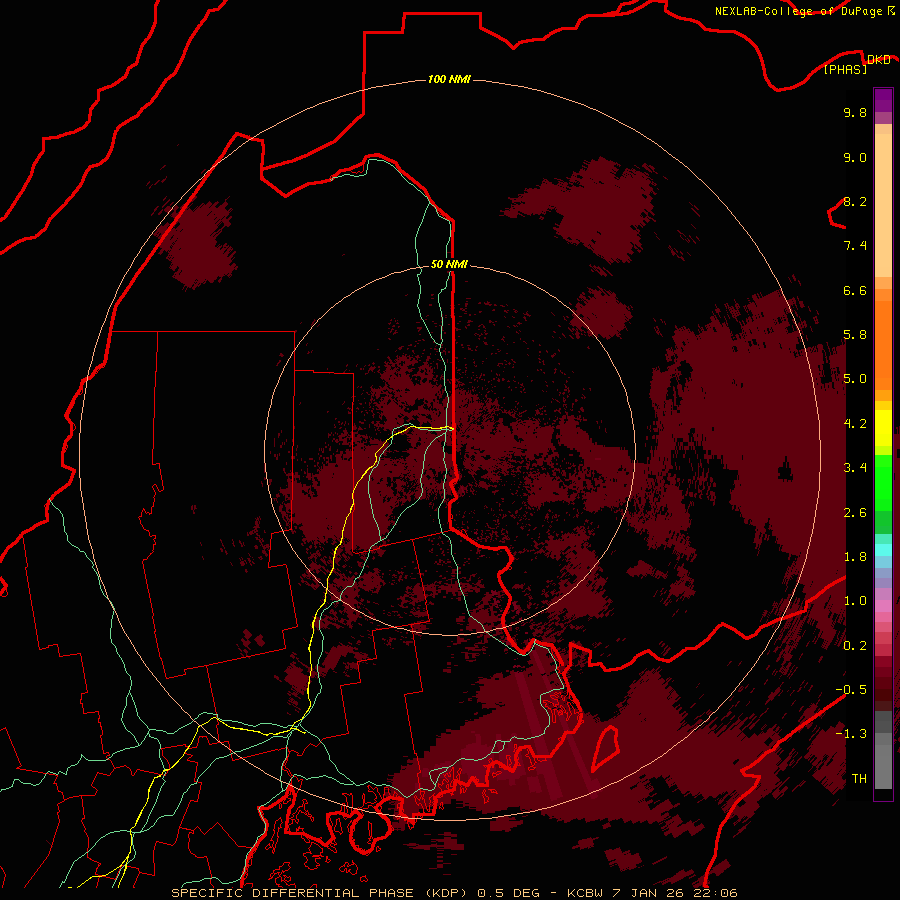This screenshot has height=900, width=900.
Task: Click the 'KCBW' radar site identifier
Action: (x=584, y=893)
